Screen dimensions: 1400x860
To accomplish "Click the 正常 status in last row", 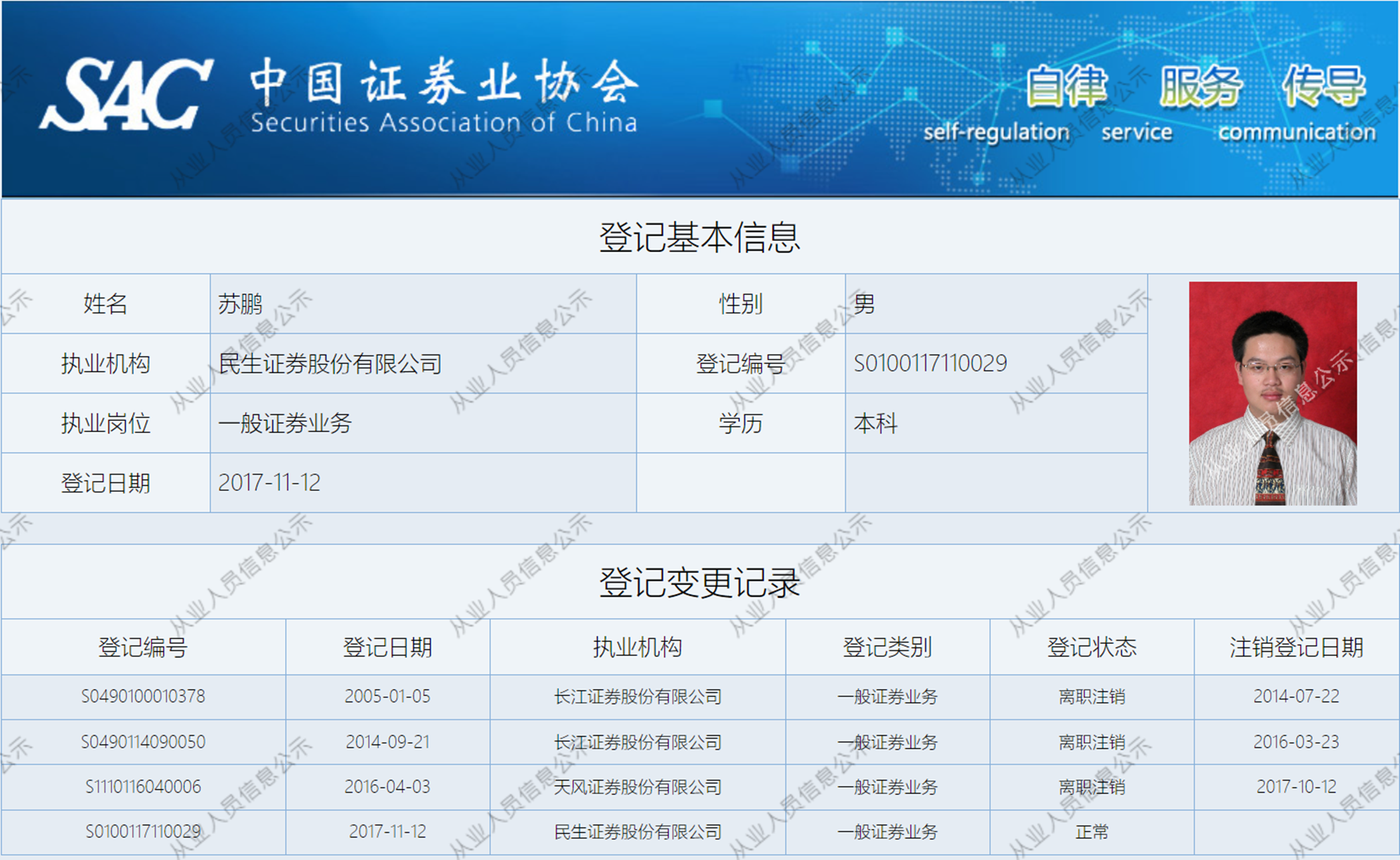I will tap(1091, 831).
